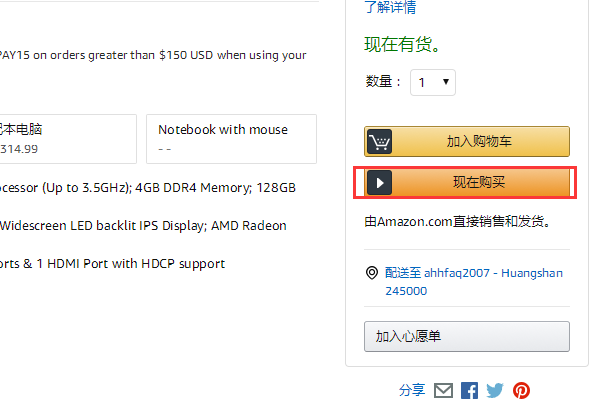The width and height of the screenshot is (601, 399).
Task: Open the quantity dropdown showing 1
Action: coord(433,82)
